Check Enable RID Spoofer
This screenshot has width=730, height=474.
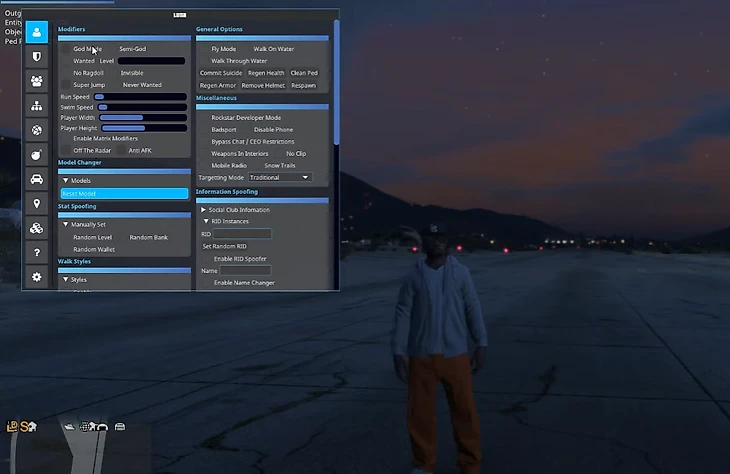pos(206,258)
